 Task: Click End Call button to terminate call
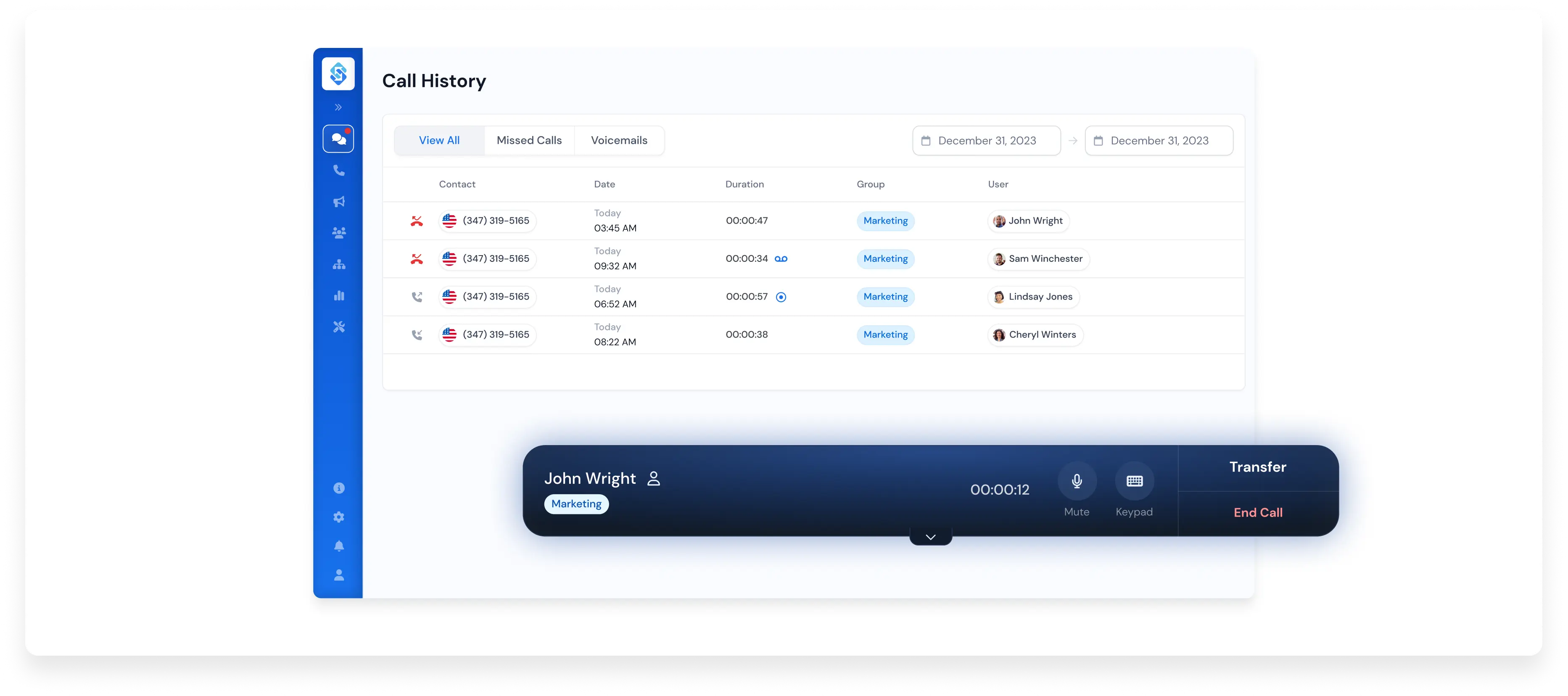pos(1258,512)
